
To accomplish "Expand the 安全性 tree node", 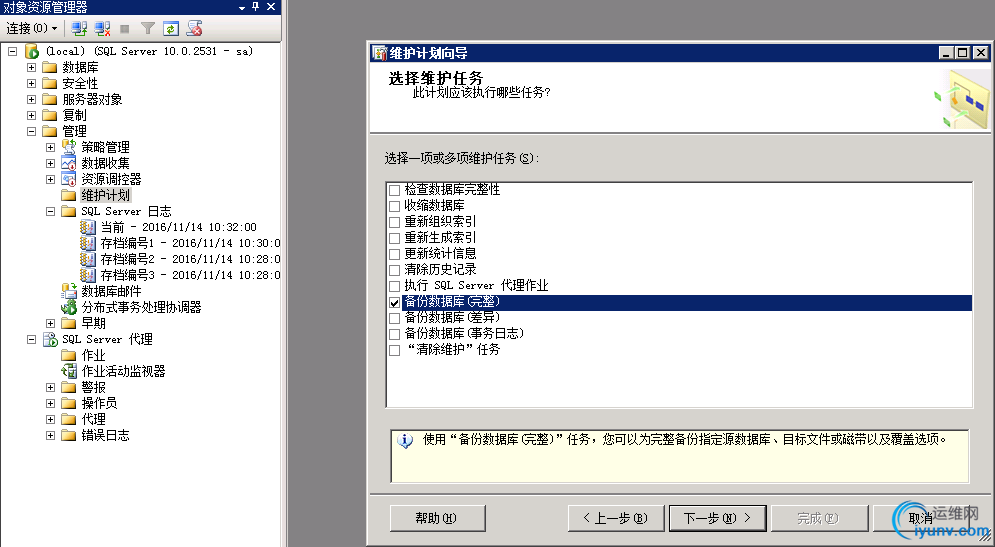I will pyautogui.click(x=31, y=83).
